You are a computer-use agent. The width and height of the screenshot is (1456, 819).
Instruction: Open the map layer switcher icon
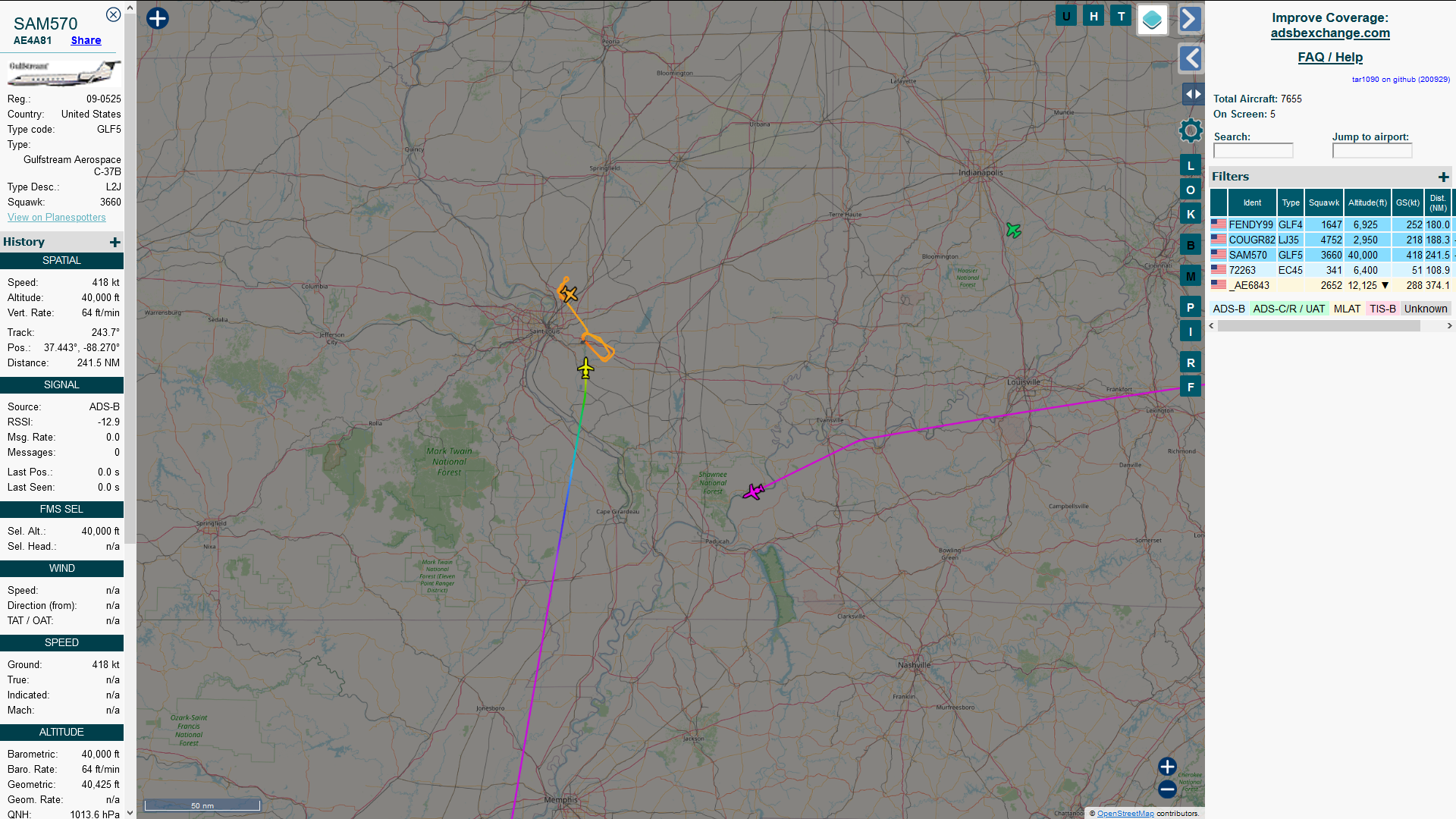pos(1152,20)
